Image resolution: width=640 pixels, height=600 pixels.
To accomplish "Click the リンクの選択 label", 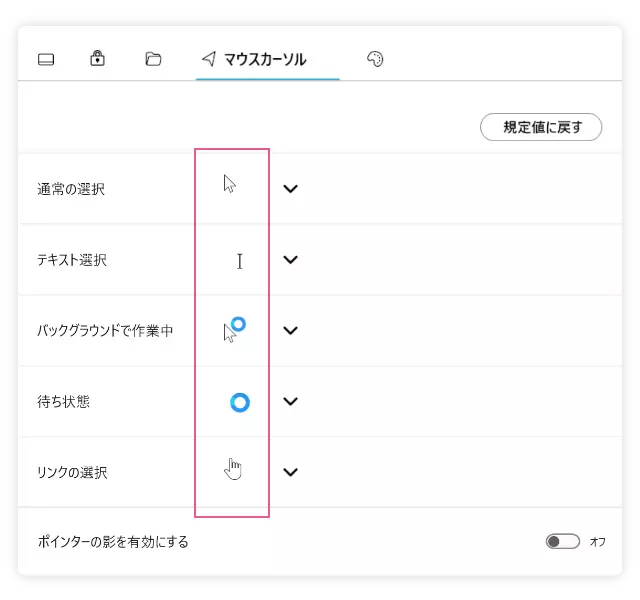I will point(72,472).
